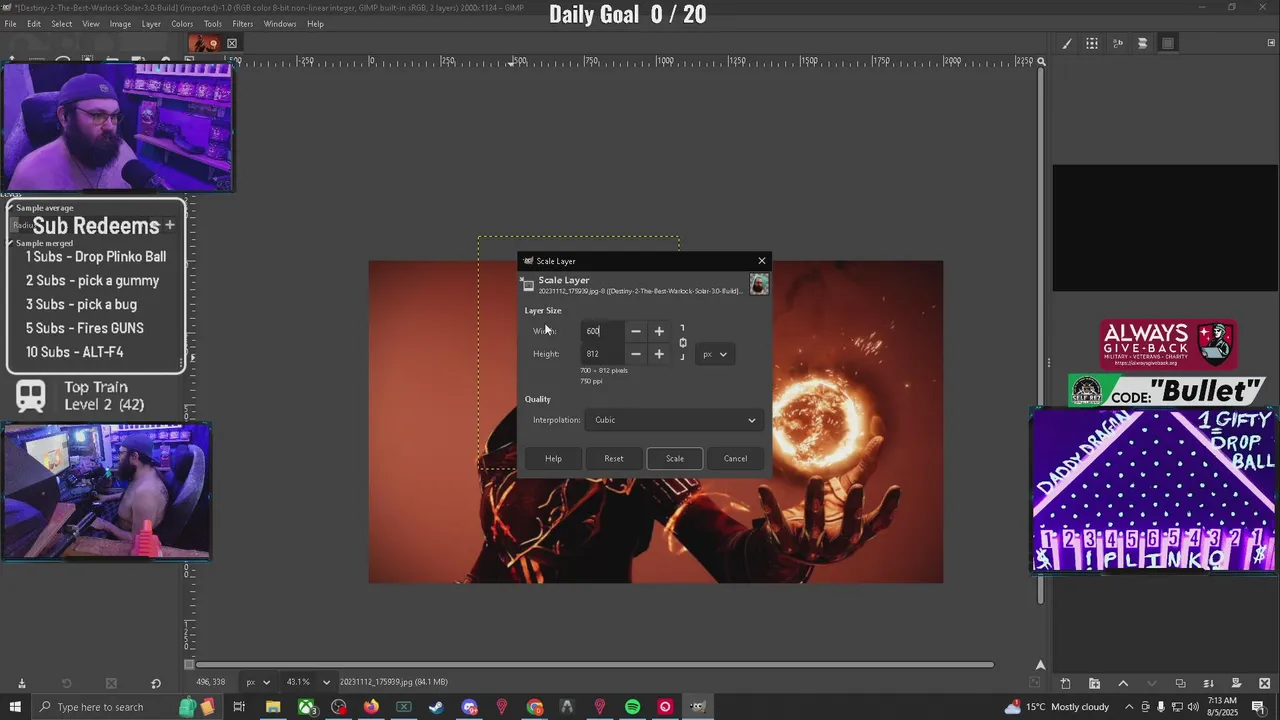Open the Windows menu

pyautogui.click(x=280, y=24)
